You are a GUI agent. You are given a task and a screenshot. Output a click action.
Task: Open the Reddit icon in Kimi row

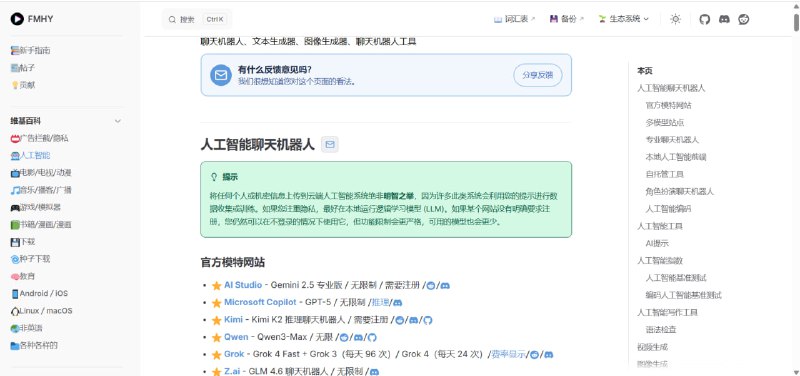[400, 320]
